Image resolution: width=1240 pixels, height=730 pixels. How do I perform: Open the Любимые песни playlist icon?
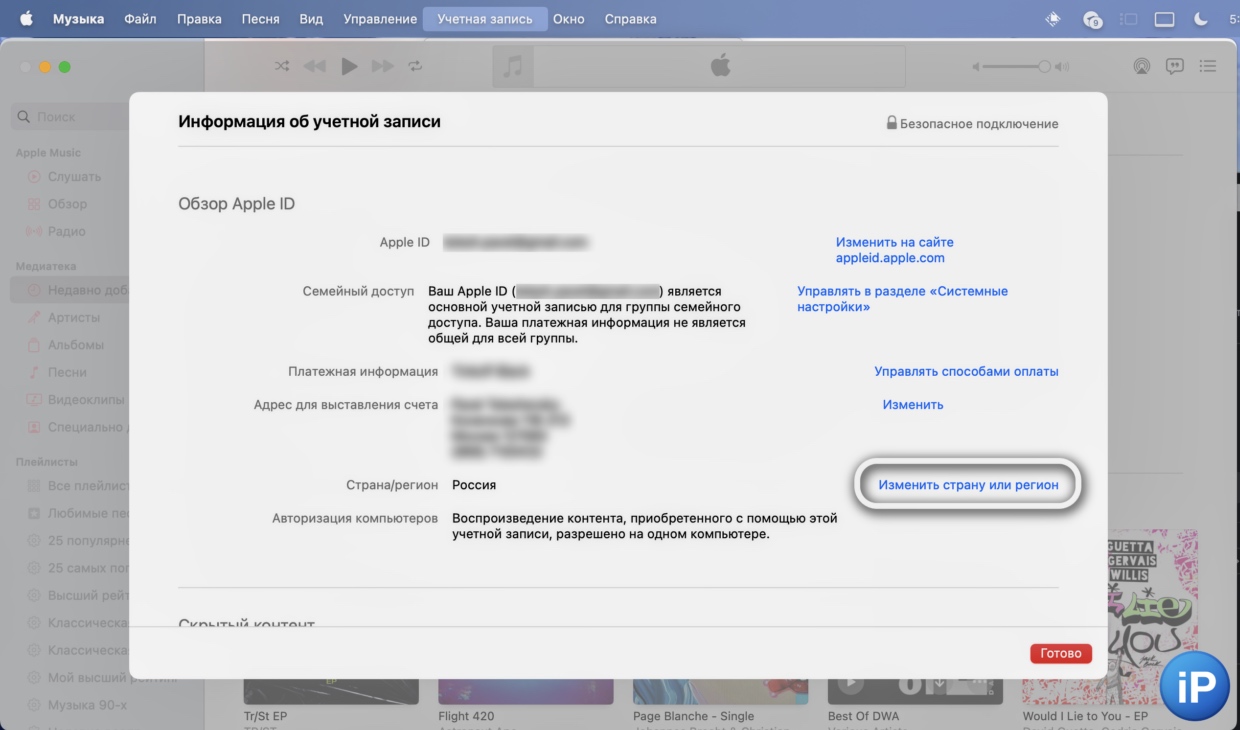coord(34,513)
